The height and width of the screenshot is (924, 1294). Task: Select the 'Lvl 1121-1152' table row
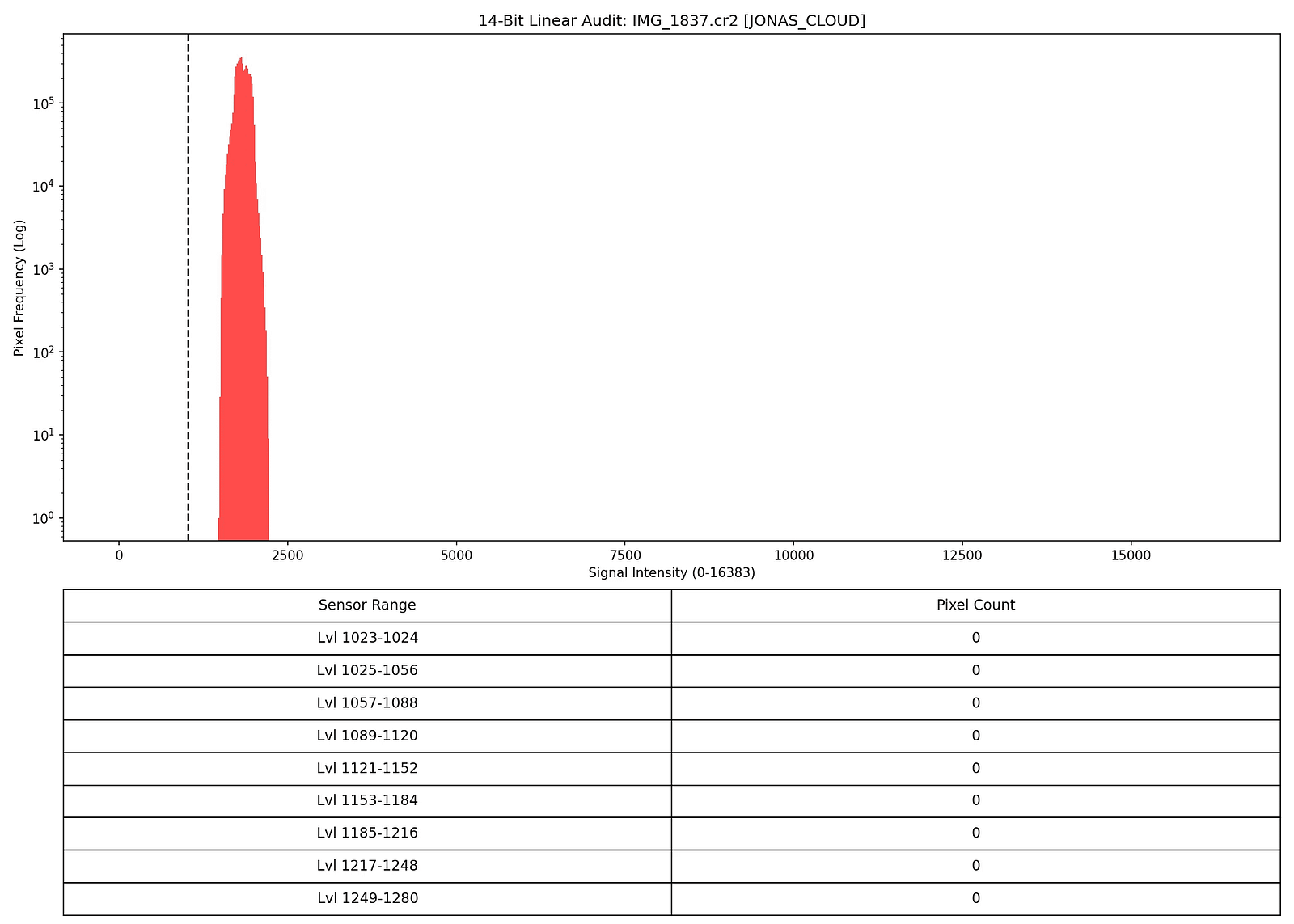(x=368, y=768)
